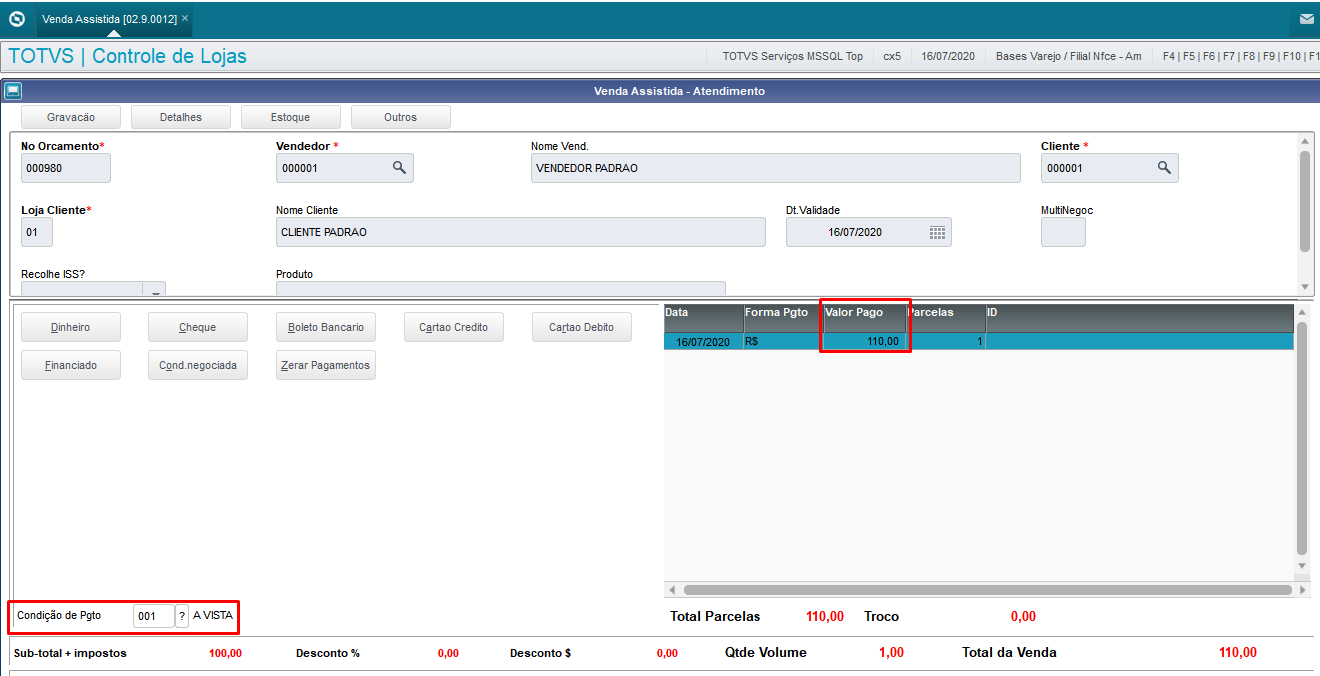The width and height of the screenshot is (1320, 676).
Task: Click the Produto input field
Action: pyautogui.click(x=500, y=289)
